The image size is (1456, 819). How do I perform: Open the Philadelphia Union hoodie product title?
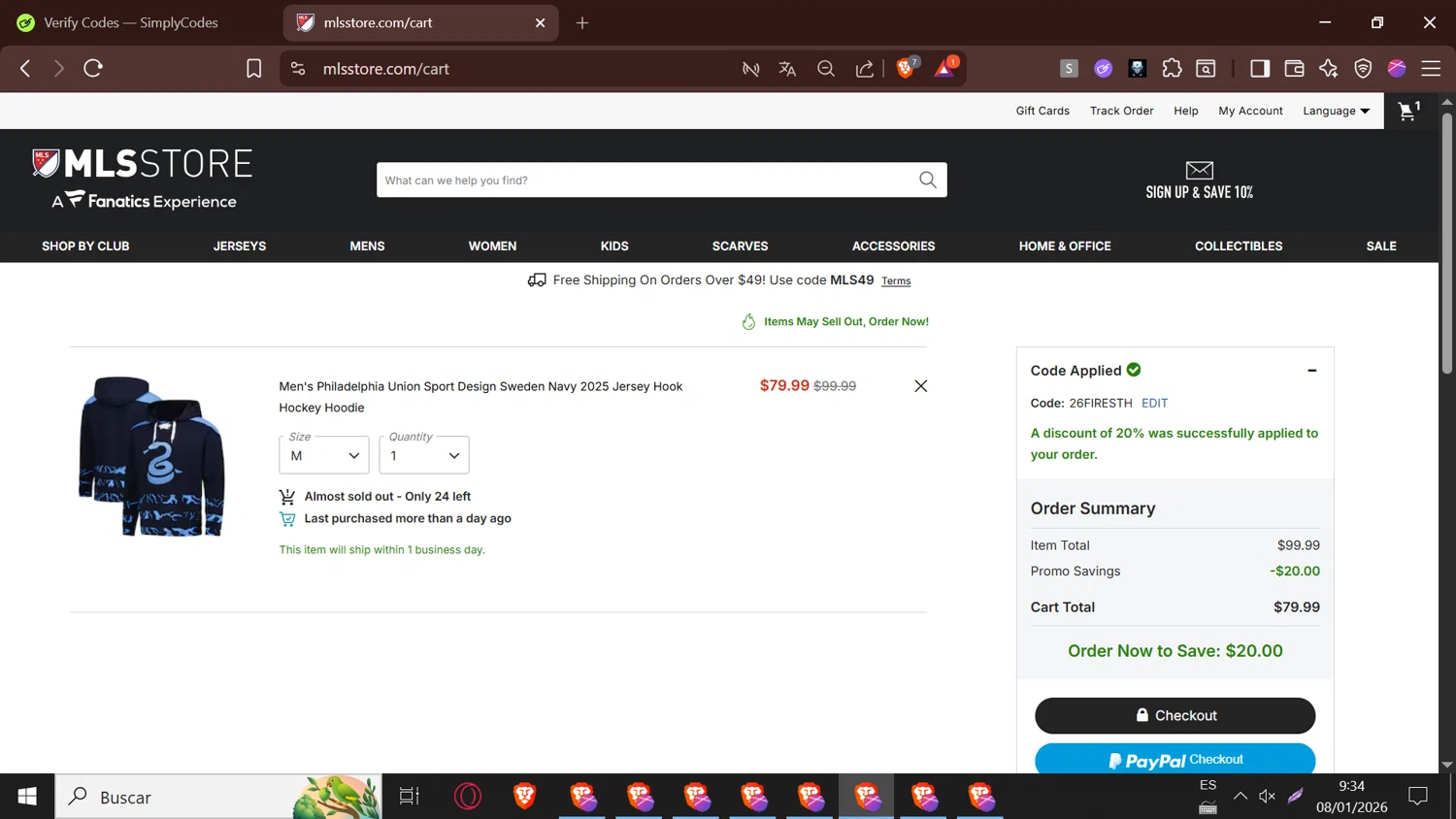pyautogui.click(x=480, y=397)
